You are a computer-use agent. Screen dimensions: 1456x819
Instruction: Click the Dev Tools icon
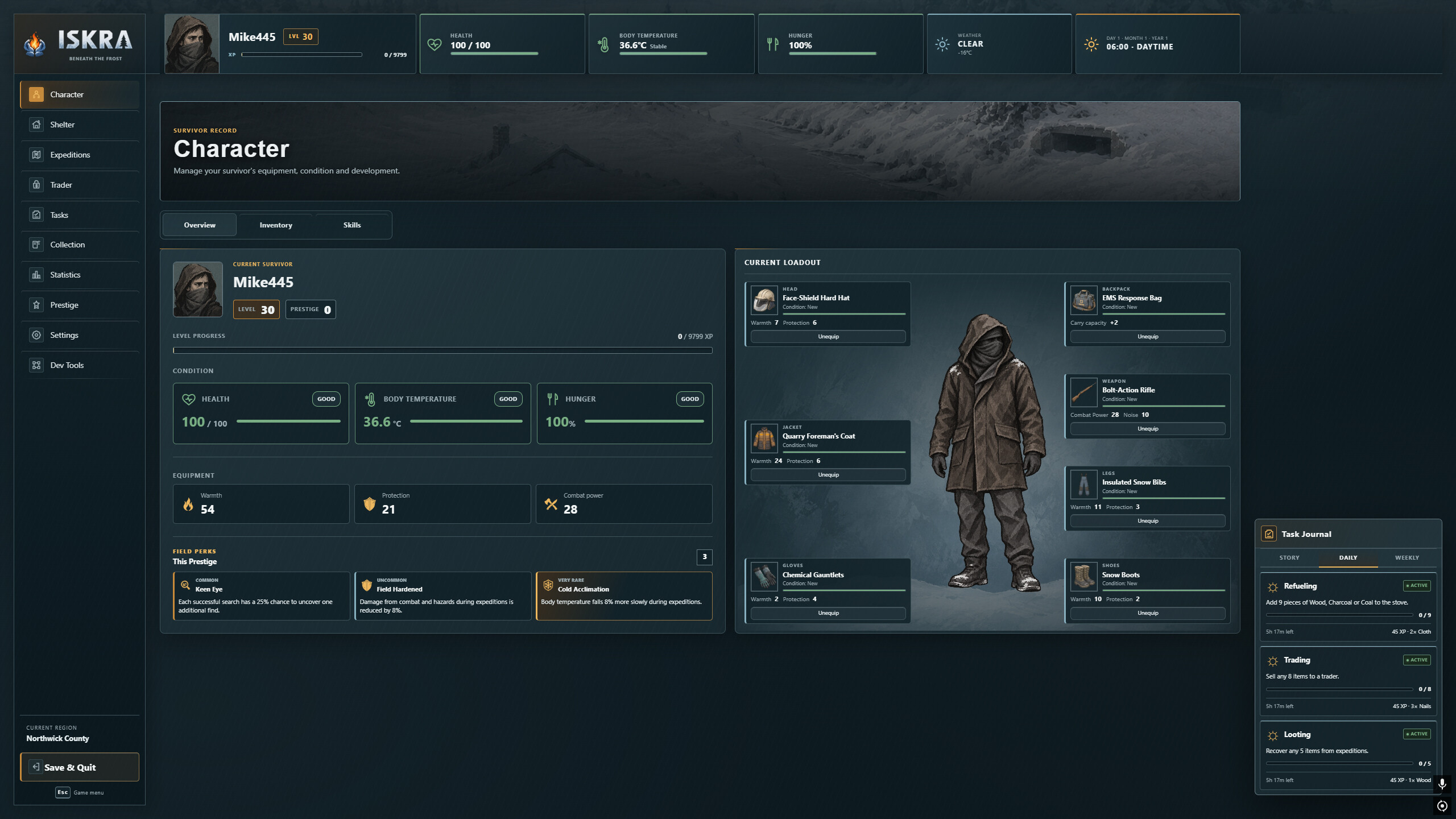point(36,365)
